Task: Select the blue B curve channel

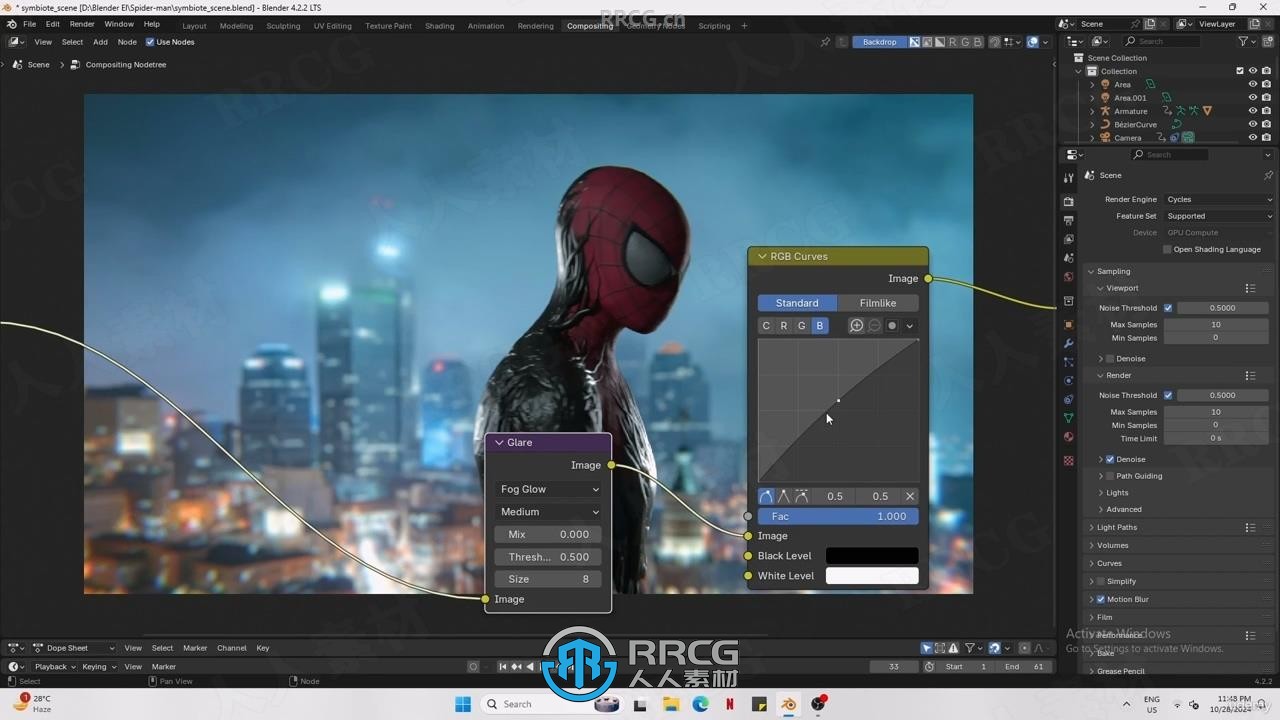Action: [820, 325]
